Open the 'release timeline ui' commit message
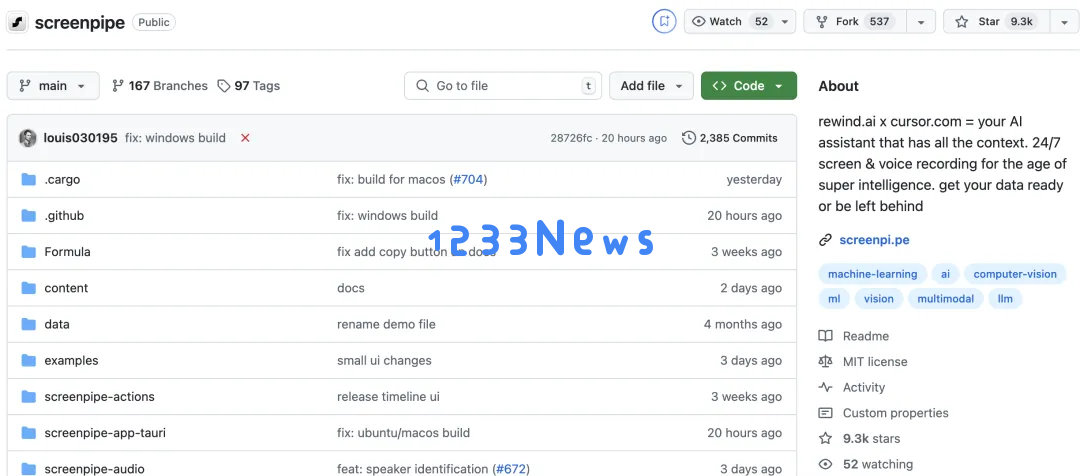 click(388, 397)
